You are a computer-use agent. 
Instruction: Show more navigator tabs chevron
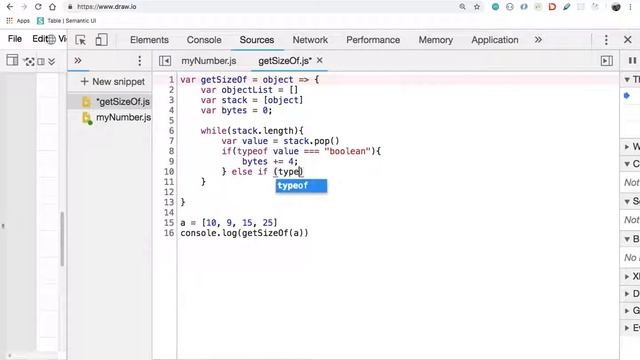[78, 61]
